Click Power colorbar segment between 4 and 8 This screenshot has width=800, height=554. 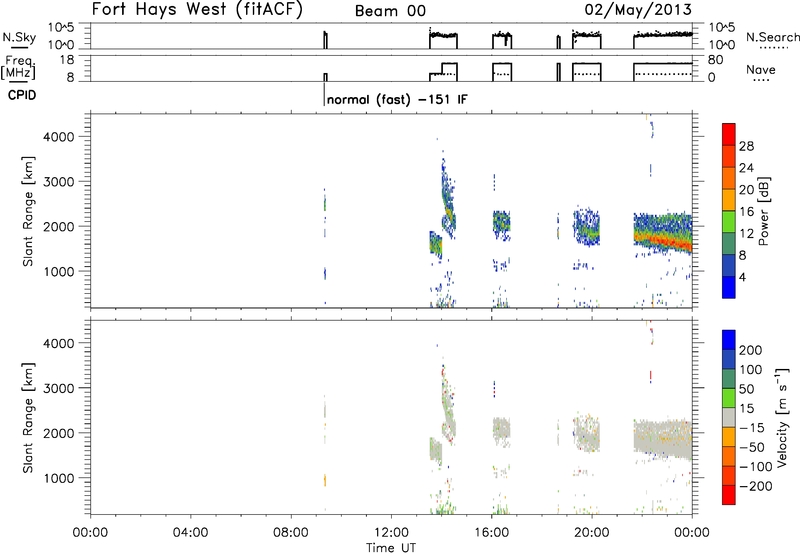point(729,265)
